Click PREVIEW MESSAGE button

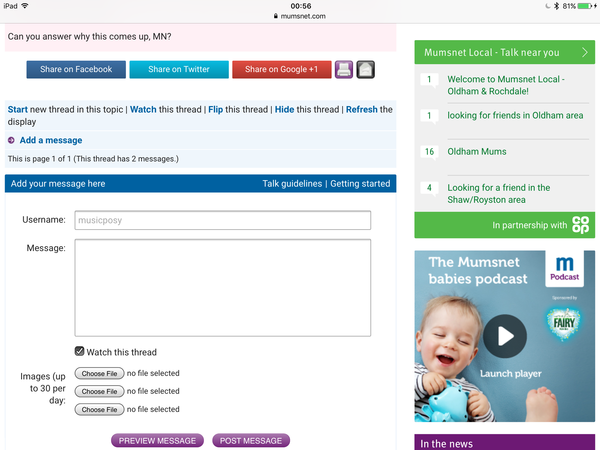click(157, 441)
